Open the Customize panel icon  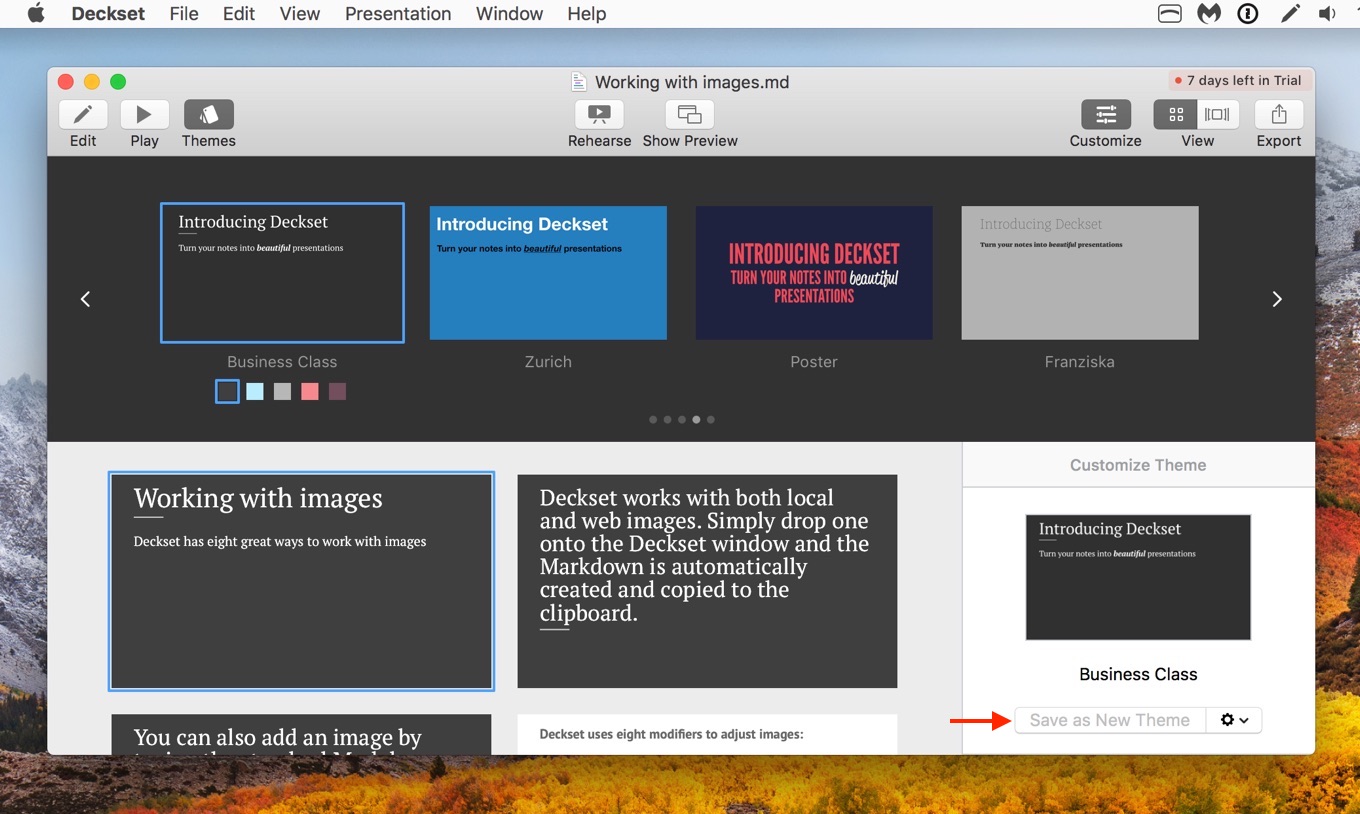click(x=1105, y=114)
